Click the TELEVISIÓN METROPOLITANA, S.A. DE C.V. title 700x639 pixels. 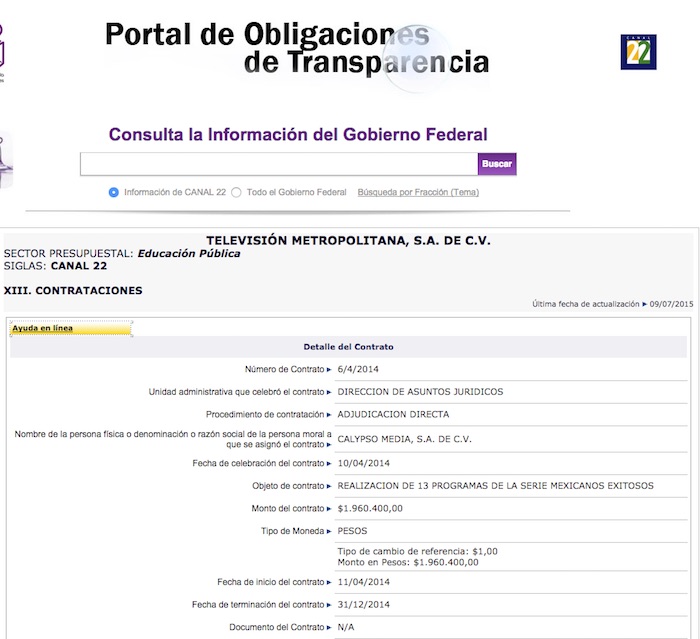(x=348, y=241)
